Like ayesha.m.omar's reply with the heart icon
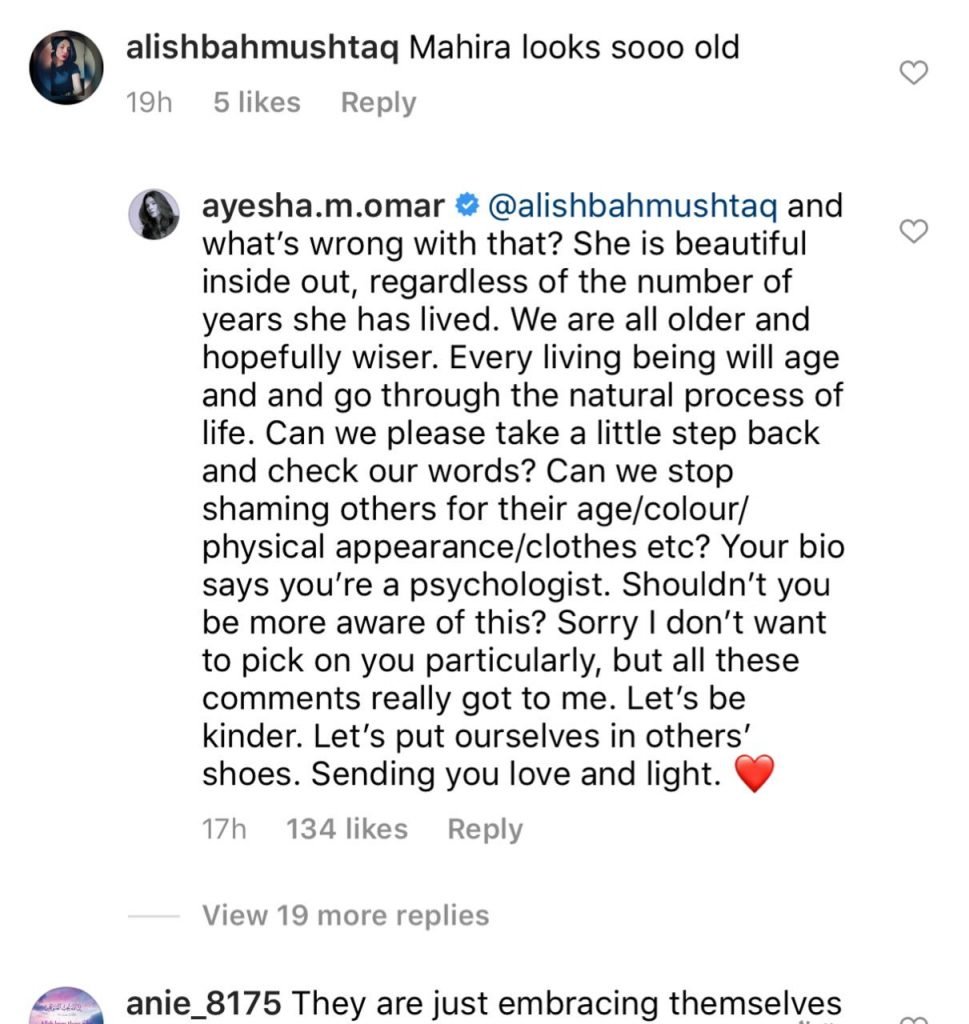The image size is (969, 1024). tap(914, 232)
